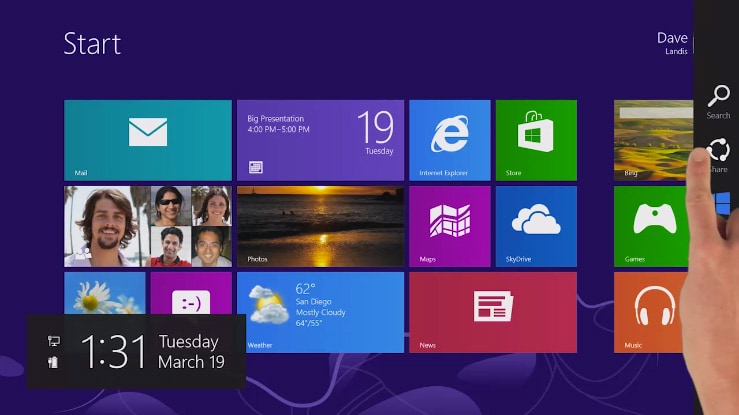Click the Search charm
Screen dimensions: 739x415
[718, 102]
